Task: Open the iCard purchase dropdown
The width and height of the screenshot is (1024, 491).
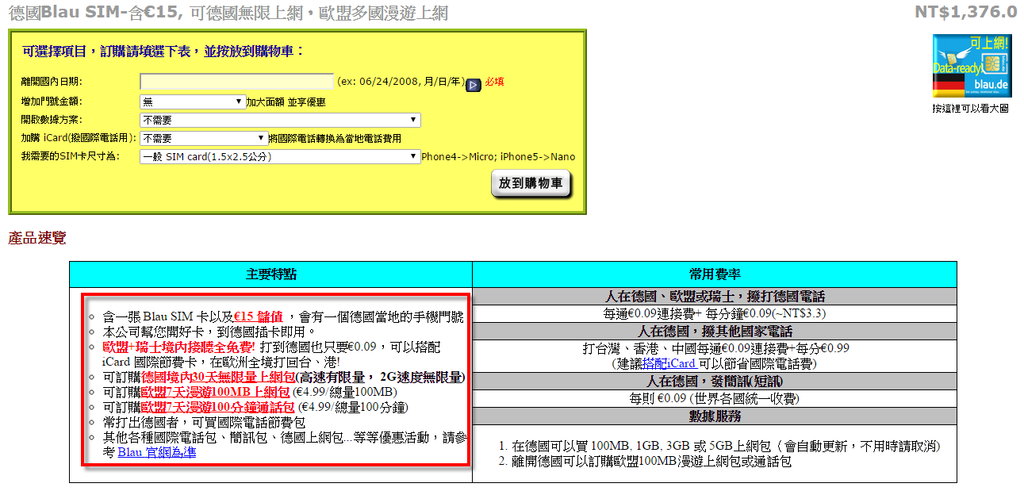Action: [x=204, y=138]
